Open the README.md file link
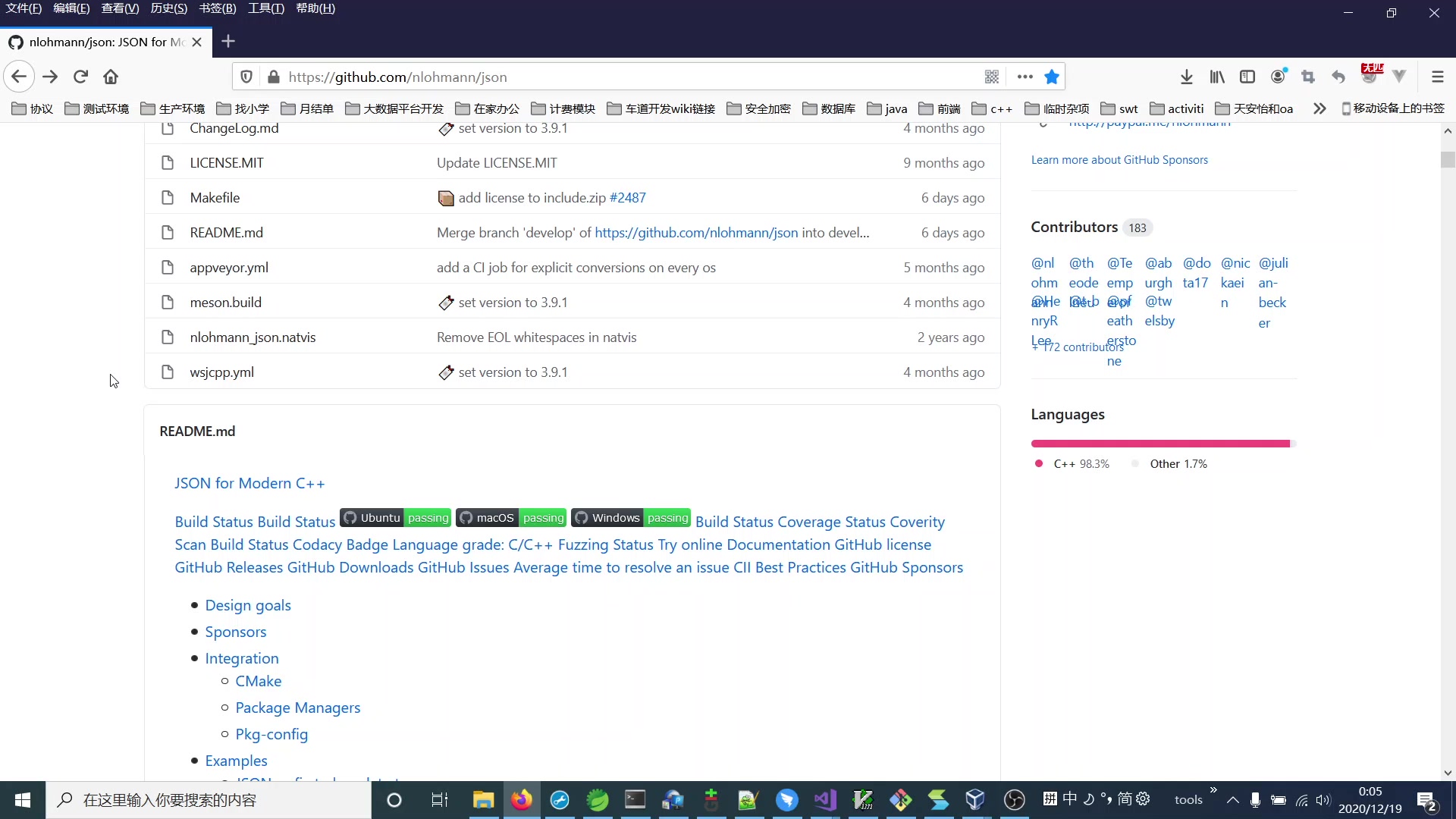 226,233
